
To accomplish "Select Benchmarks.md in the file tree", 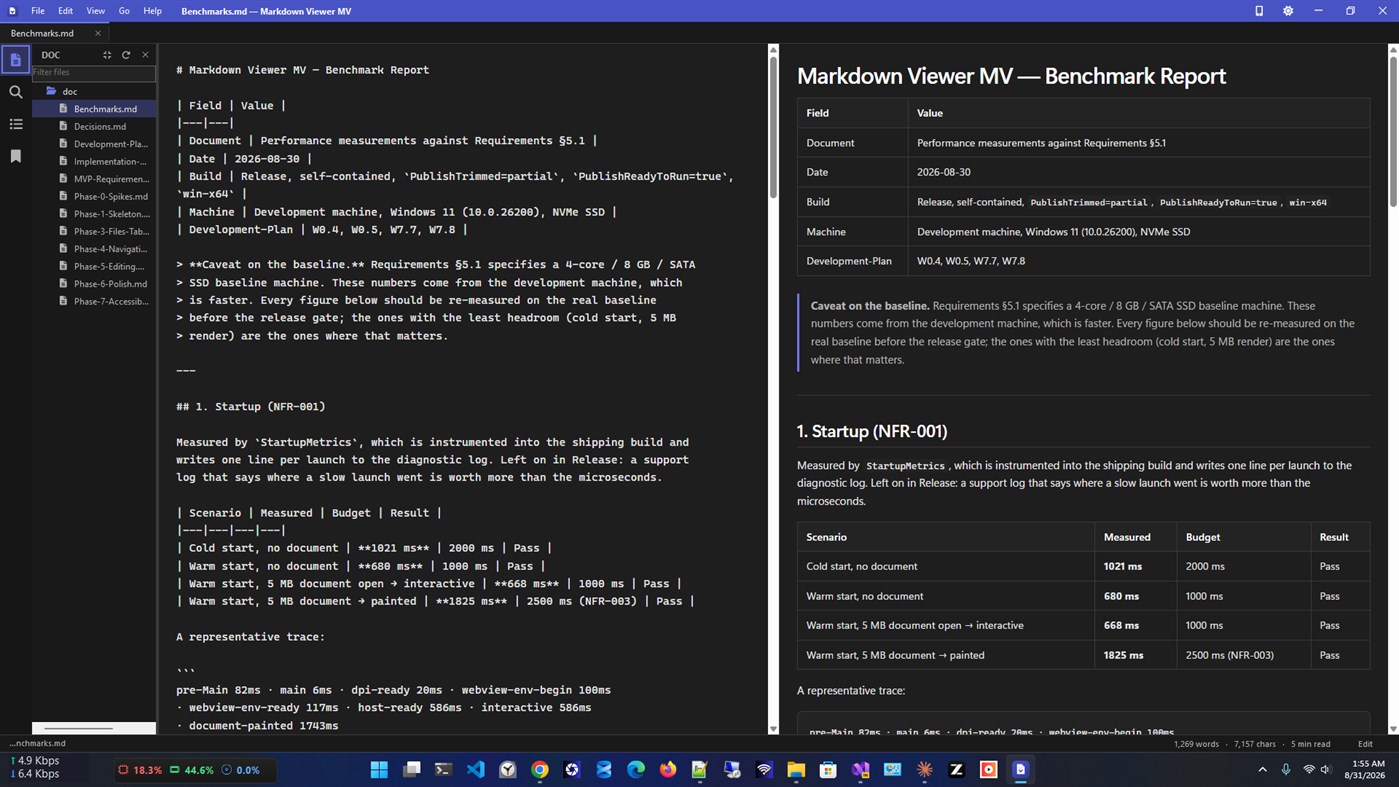I will tap(95, 109).
